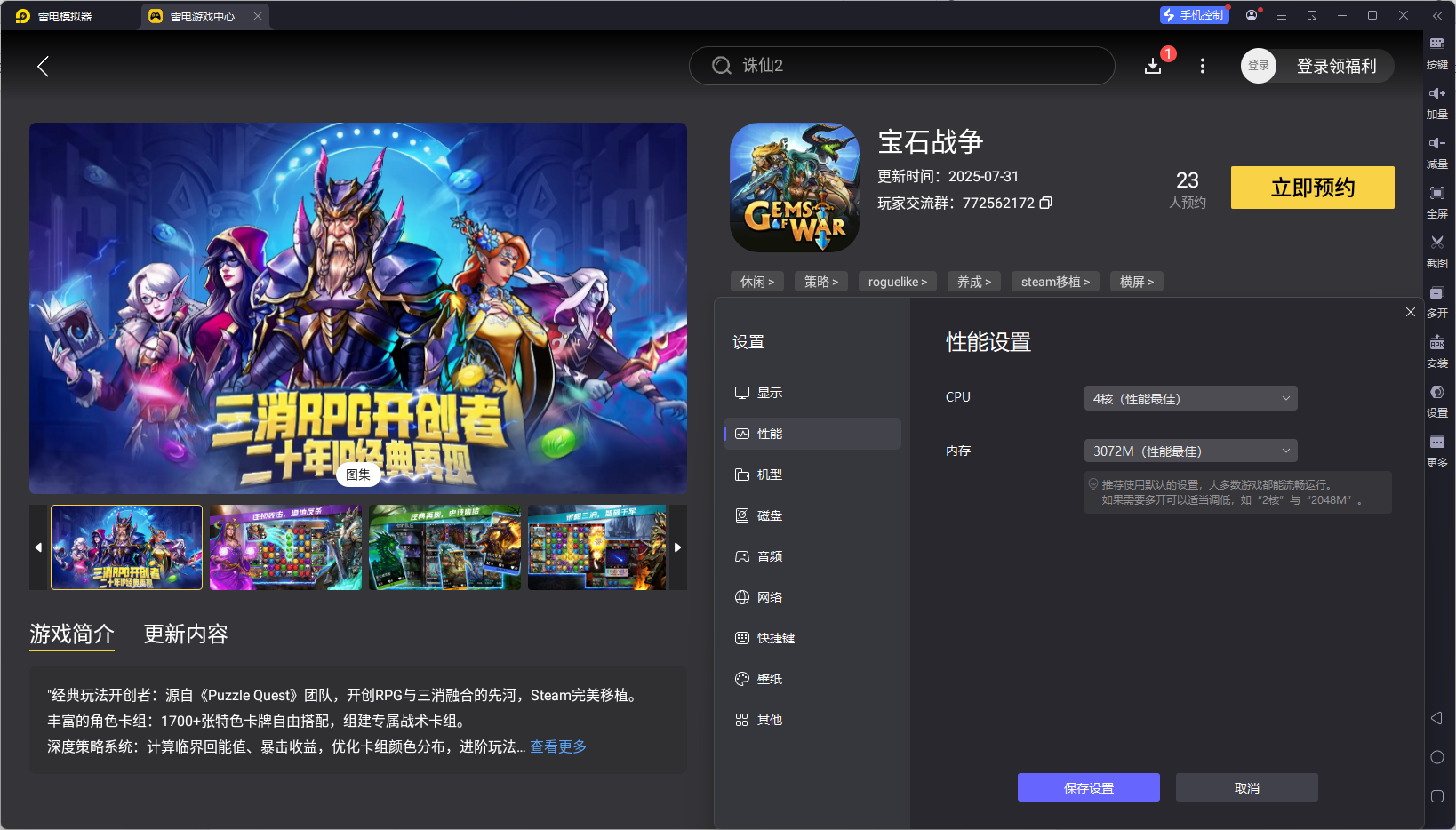This screenshot has width=1456, height=830.
Task: Click 立即预约 reserve button
Action: point(1312,188)
